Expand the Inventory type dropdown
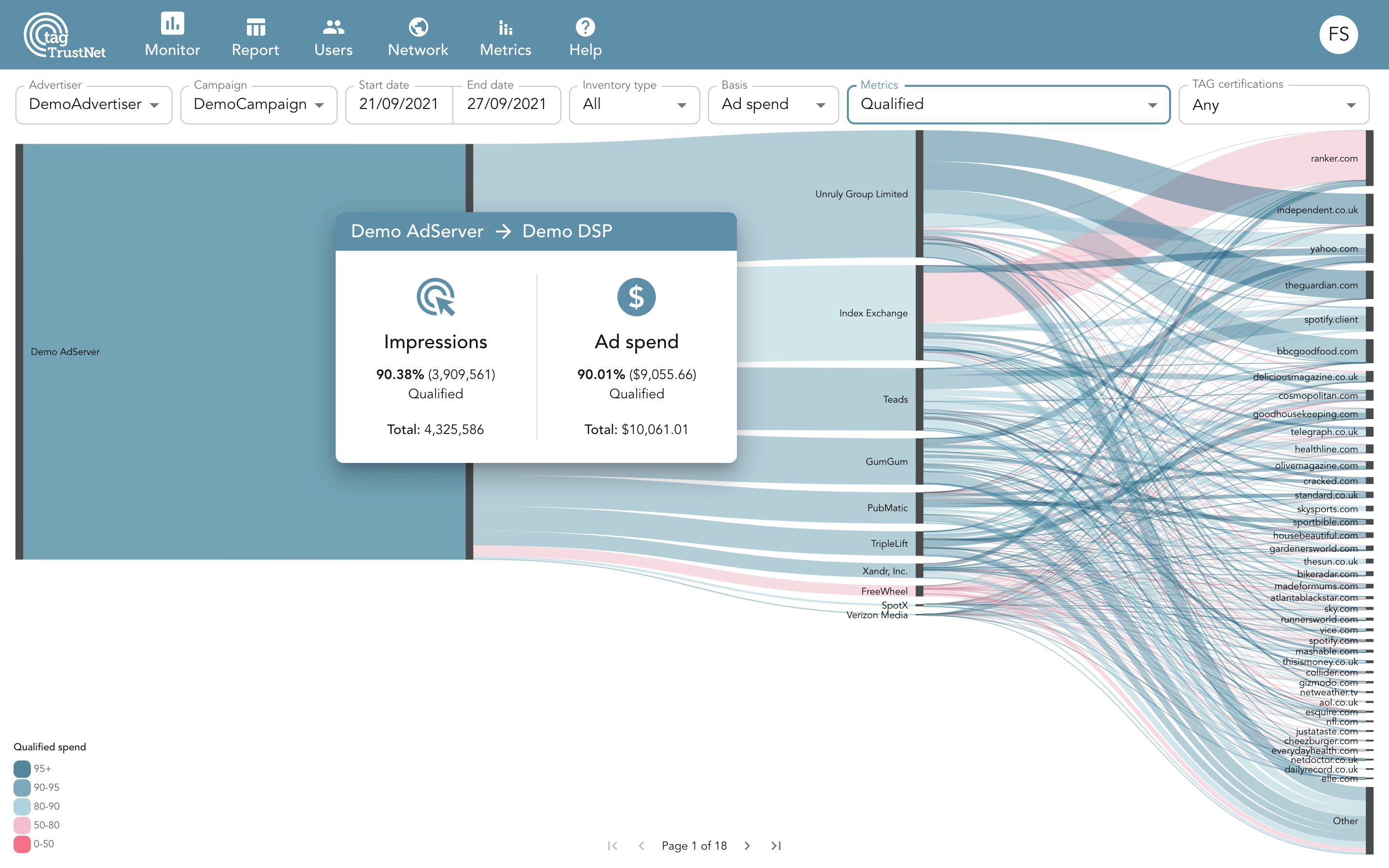This screenshot has width=1389, height=868. (x=634, y=105)
